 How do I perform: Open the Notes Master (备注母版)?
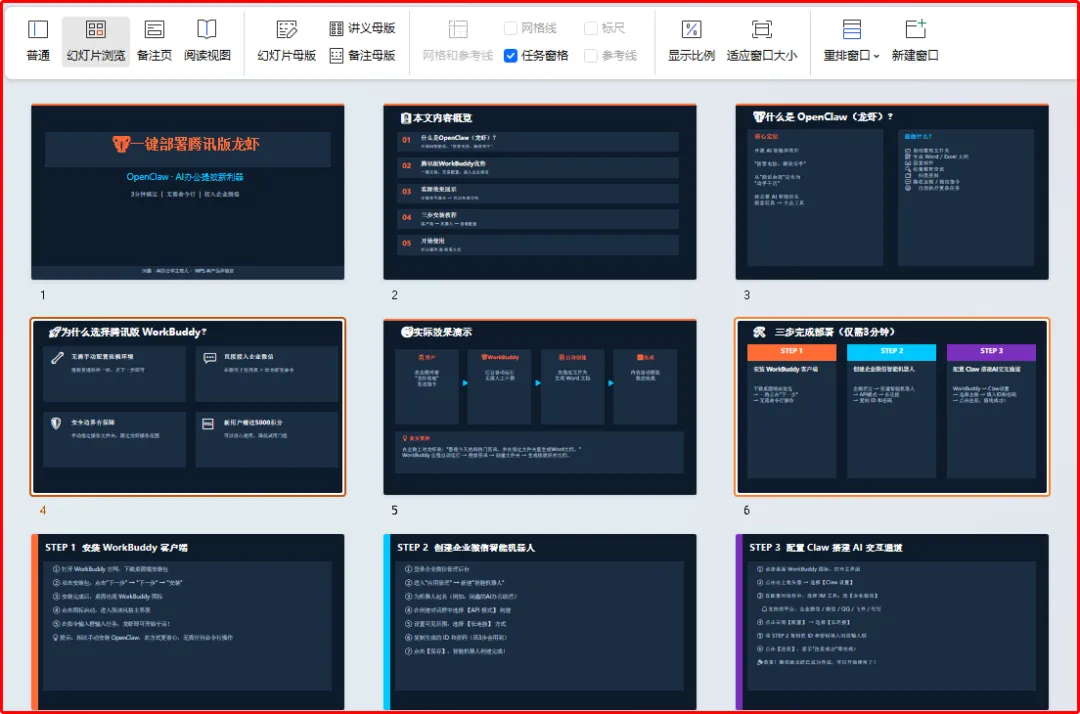pyautogui.click(x=362, y=56)
